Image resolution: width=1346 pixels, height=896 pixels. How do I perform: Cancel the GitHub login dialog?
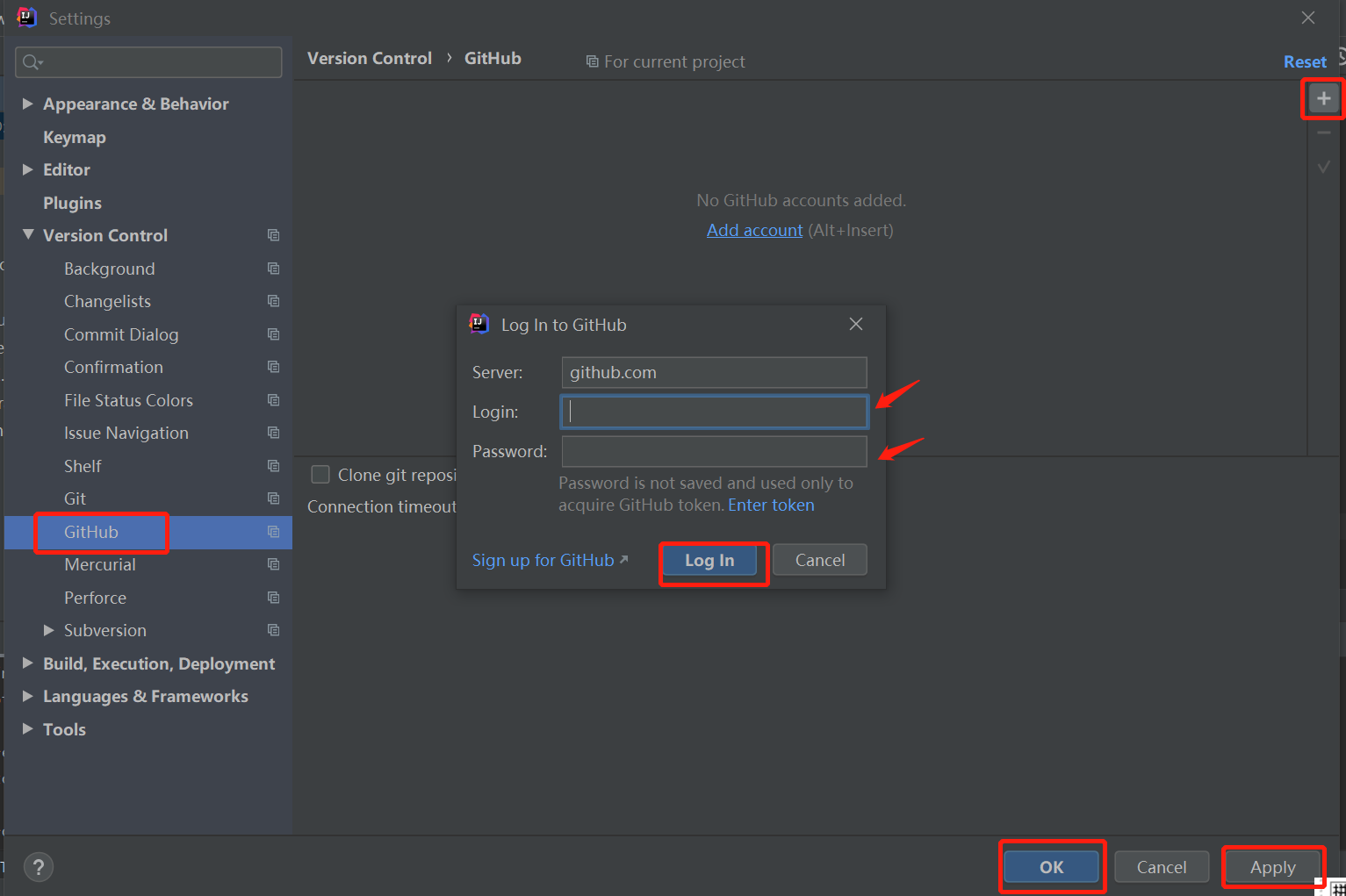(x=820, y=560)
